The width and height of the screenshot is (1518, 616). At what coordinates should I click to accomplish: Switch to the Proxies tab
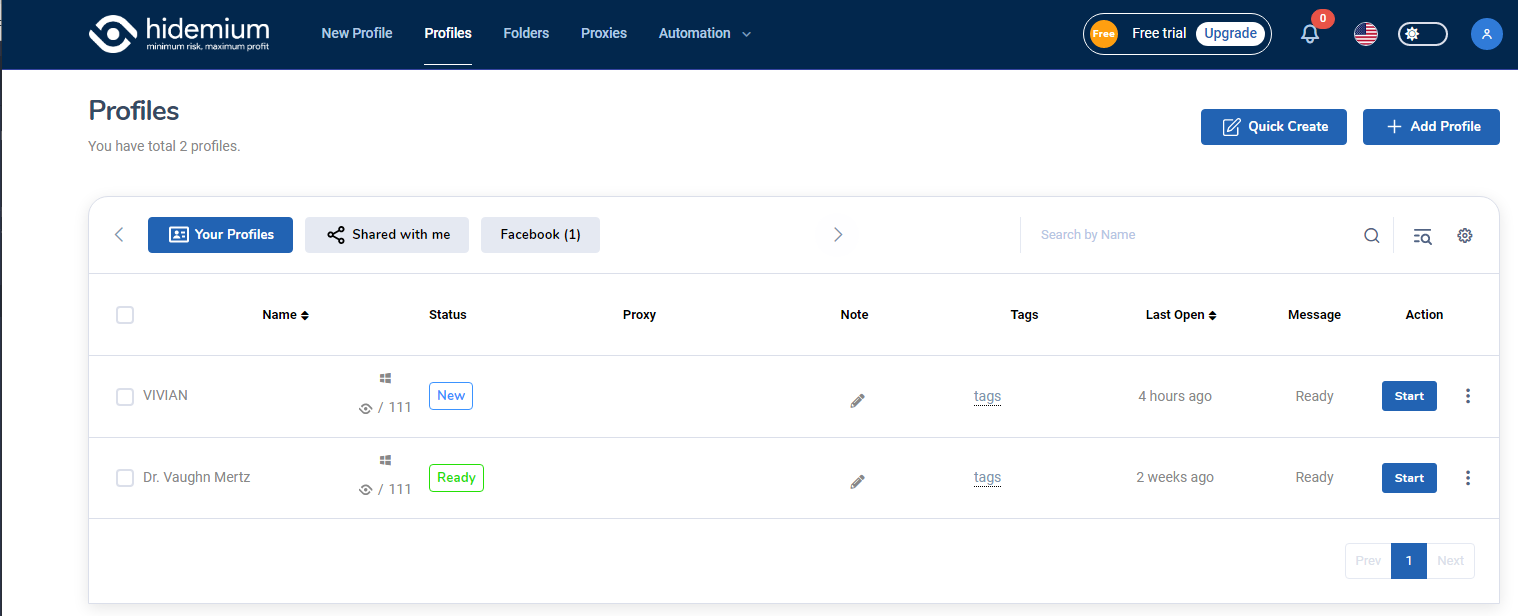[603, 33]
